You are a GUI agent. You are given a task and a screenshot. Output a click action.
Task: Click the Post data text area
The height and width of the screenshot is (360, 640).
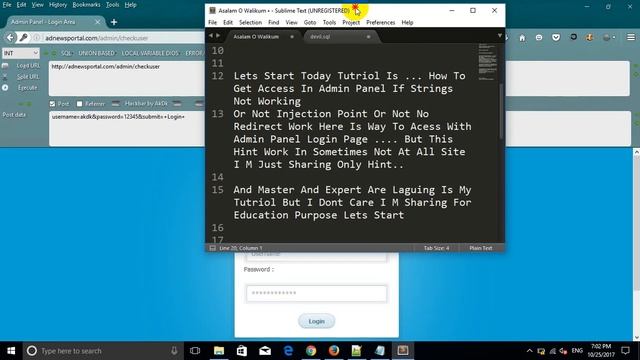127,129
